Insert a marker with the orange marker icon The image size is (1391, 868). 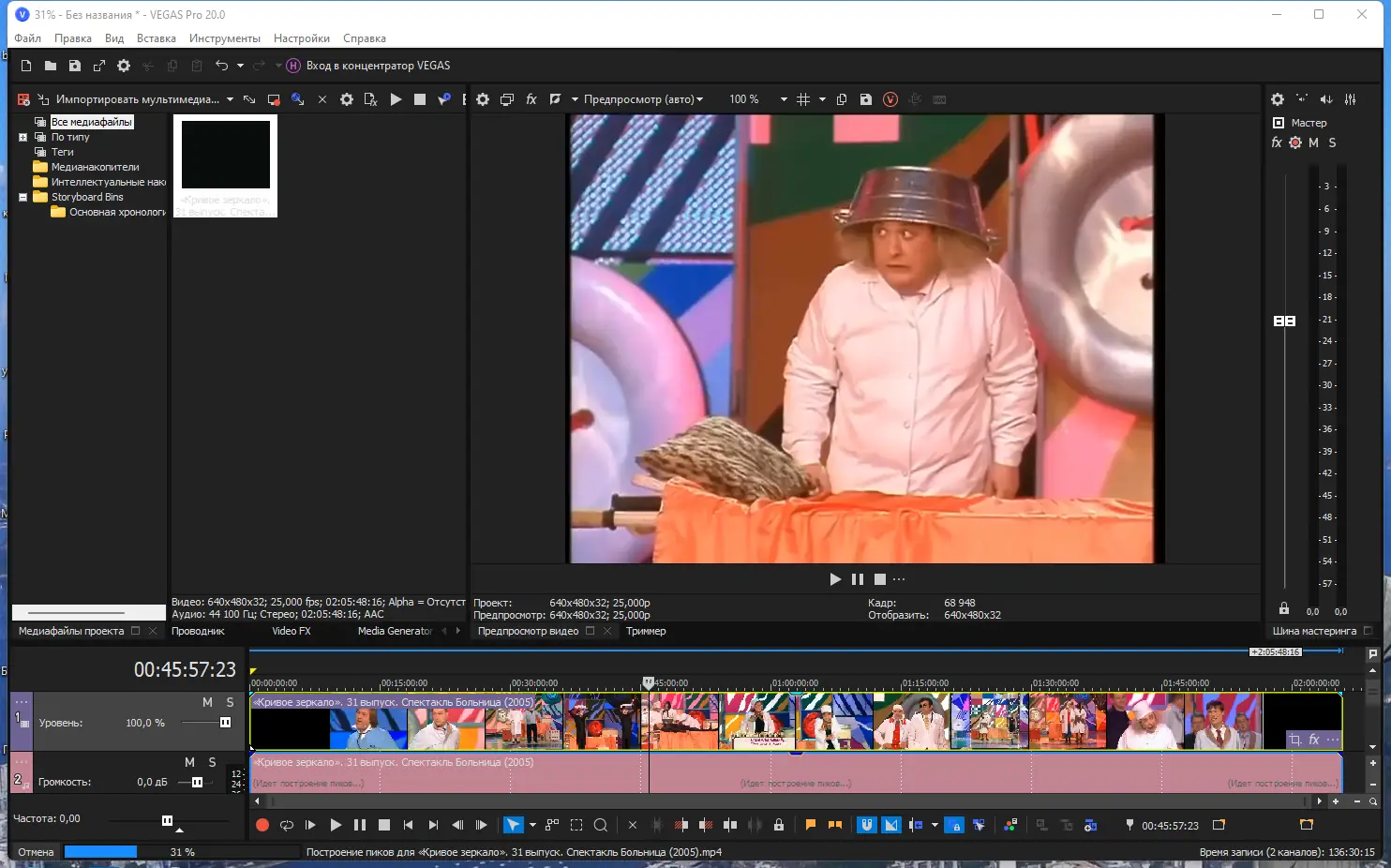pos(811,825)
